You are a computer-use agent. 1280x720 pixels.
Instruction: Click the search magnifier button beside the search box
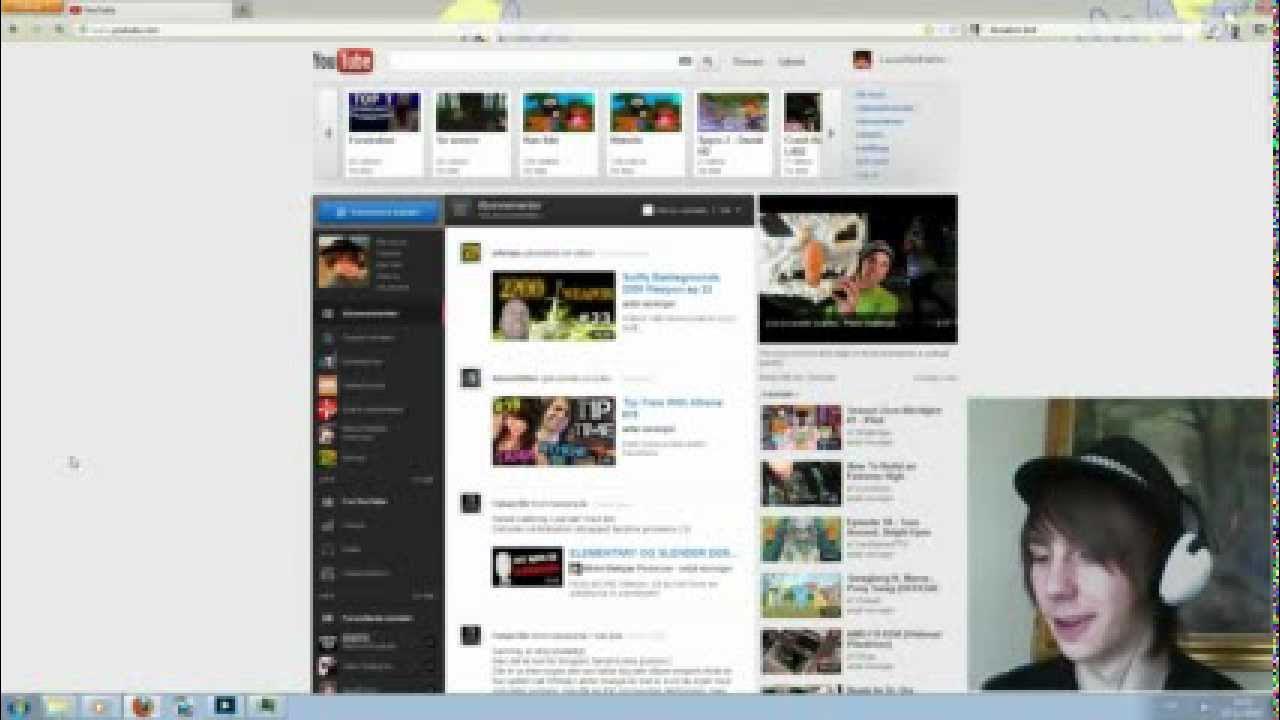[x=708, y=62]
